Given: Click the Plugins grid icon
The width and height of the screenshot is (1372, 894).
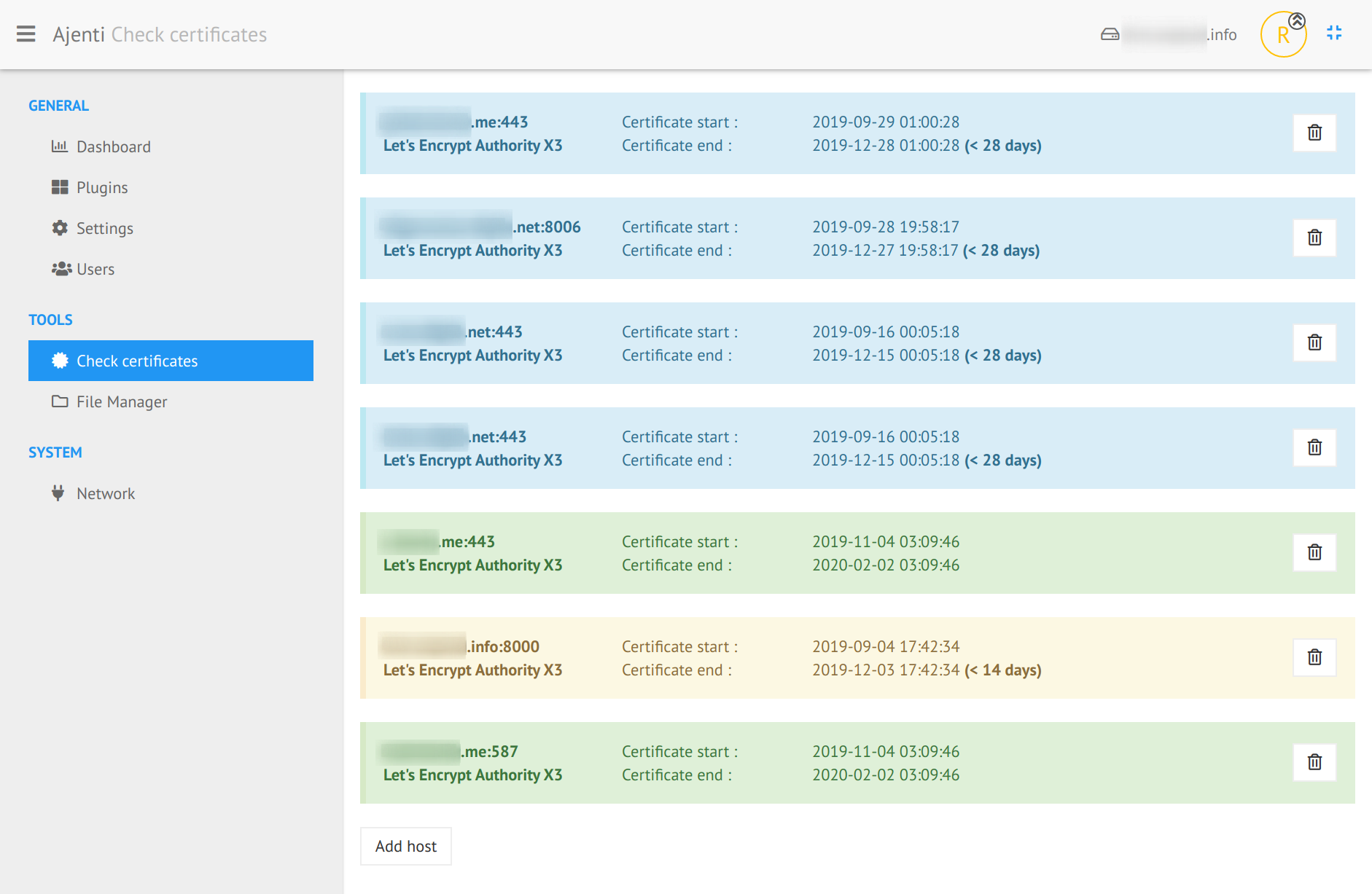Looking at the screenshot, I should click(60, 187).
